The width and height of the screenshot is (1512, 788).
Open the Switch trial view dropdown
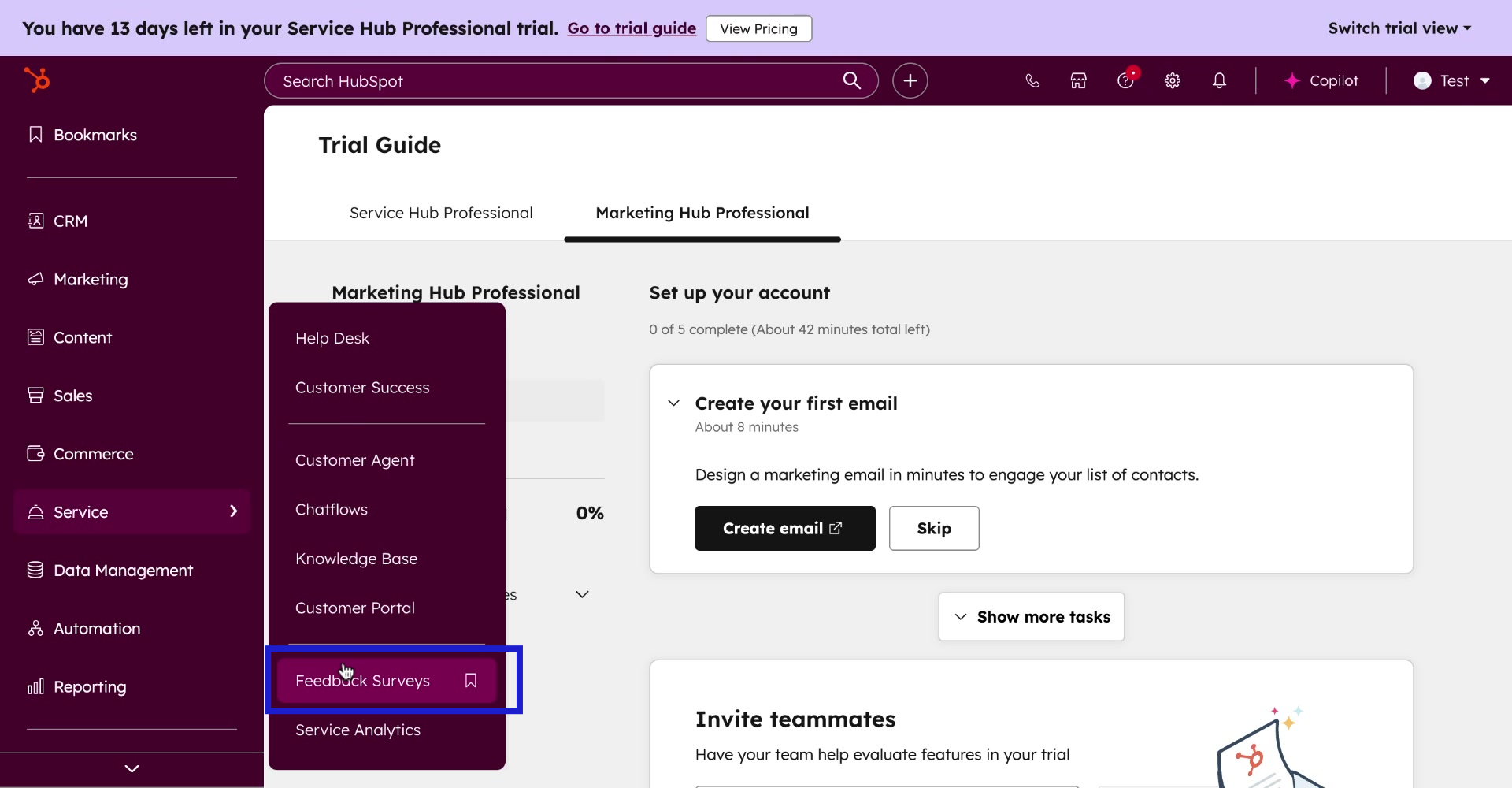point(1399,28)
